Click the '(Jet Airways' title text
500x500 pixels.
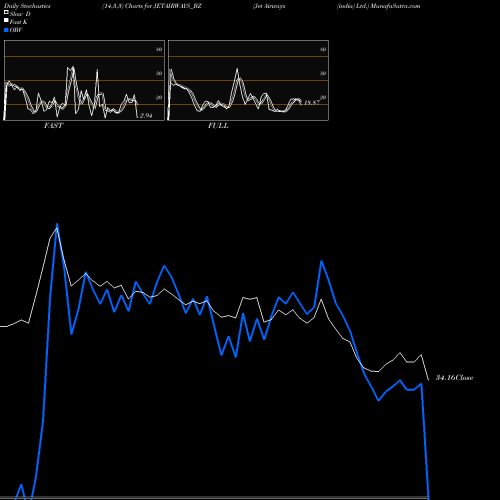tap(269, 6)
